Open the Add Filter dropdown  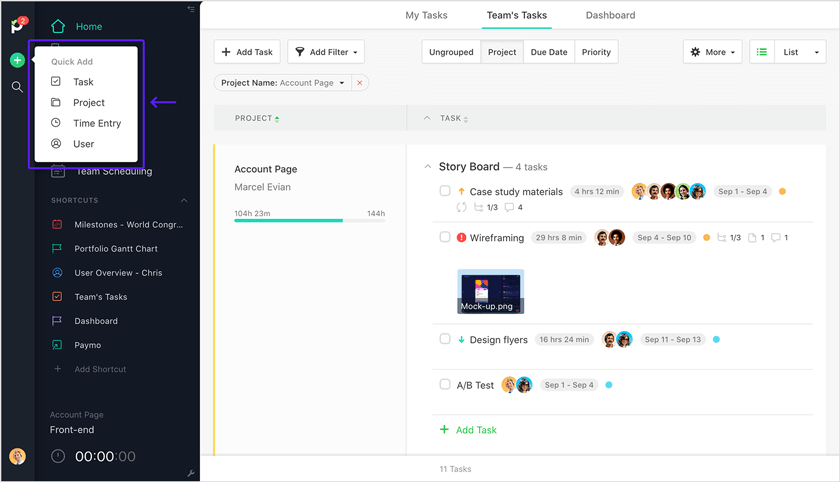click(x=326, y=52)
